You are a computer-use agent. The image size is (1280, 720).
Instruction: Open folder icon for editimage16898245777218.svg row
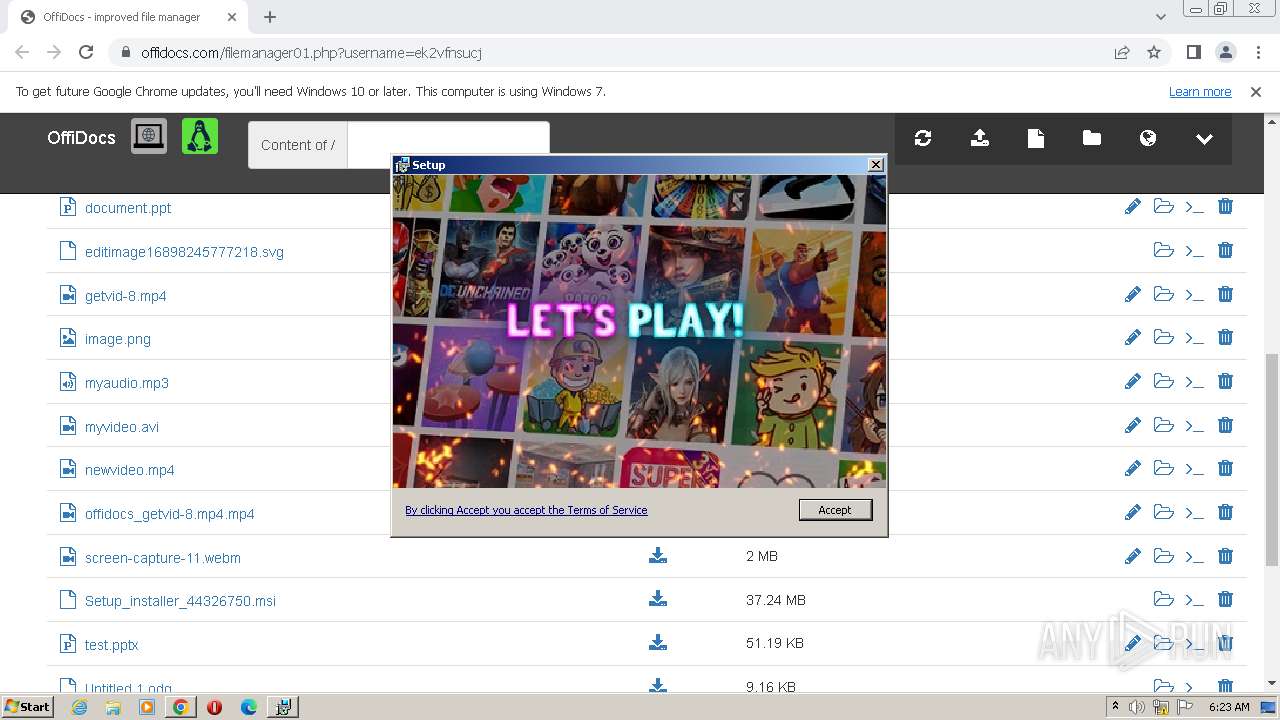(1164, 250)
